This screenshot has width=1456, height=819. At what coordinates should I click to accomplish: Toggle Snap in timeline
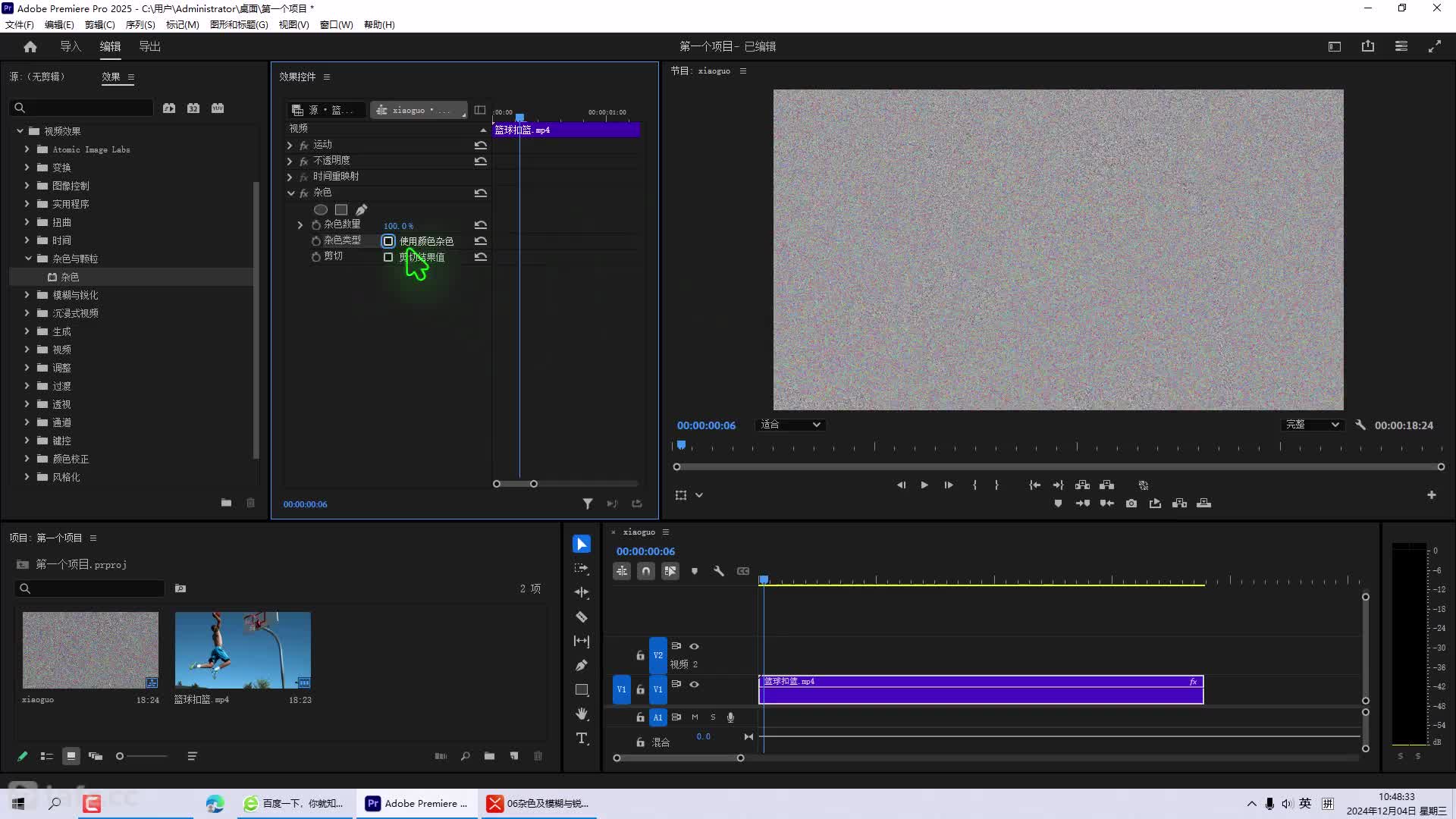(645, 571)
